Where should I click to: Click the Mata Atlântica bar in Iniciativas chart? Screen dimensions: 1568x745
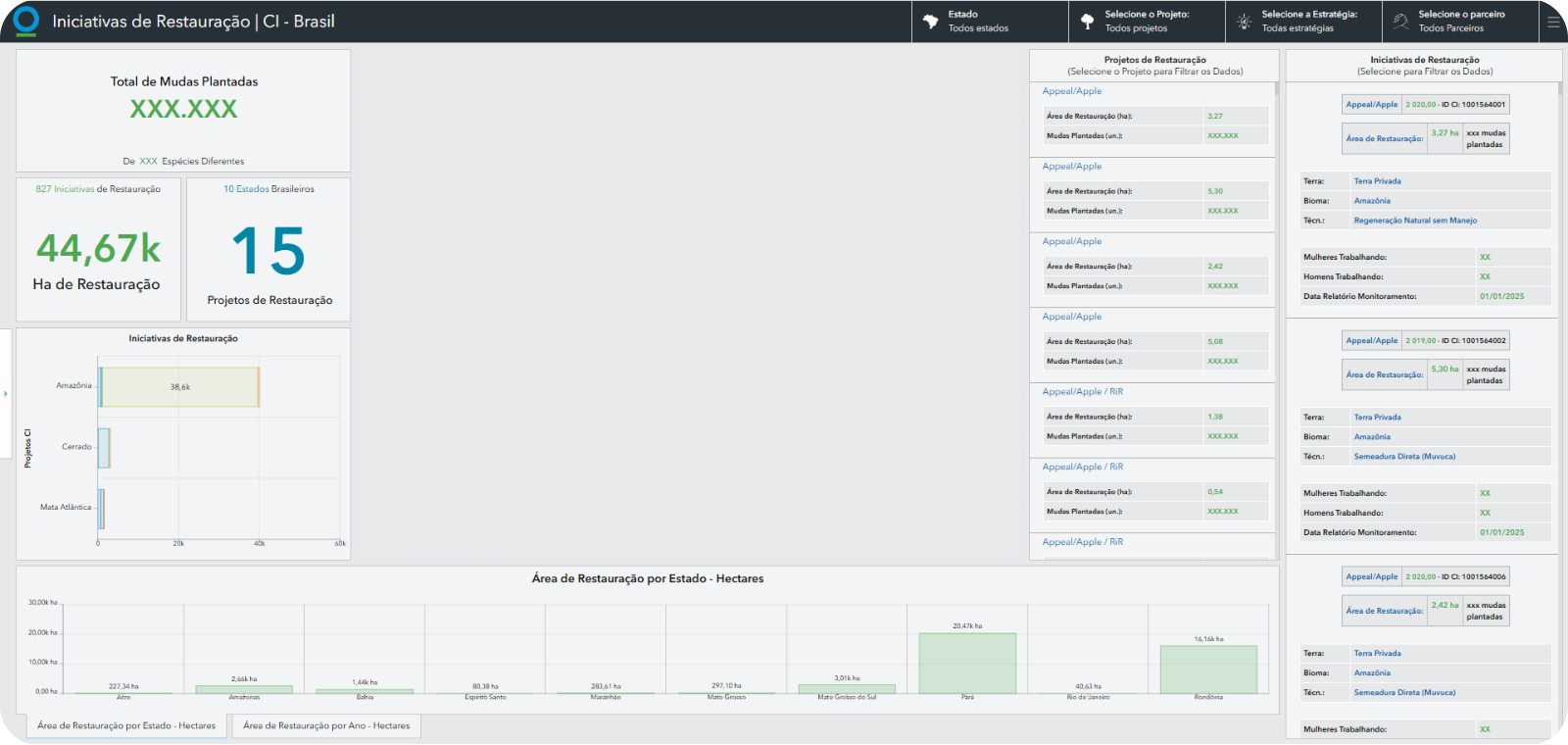(x=101, y=509)
